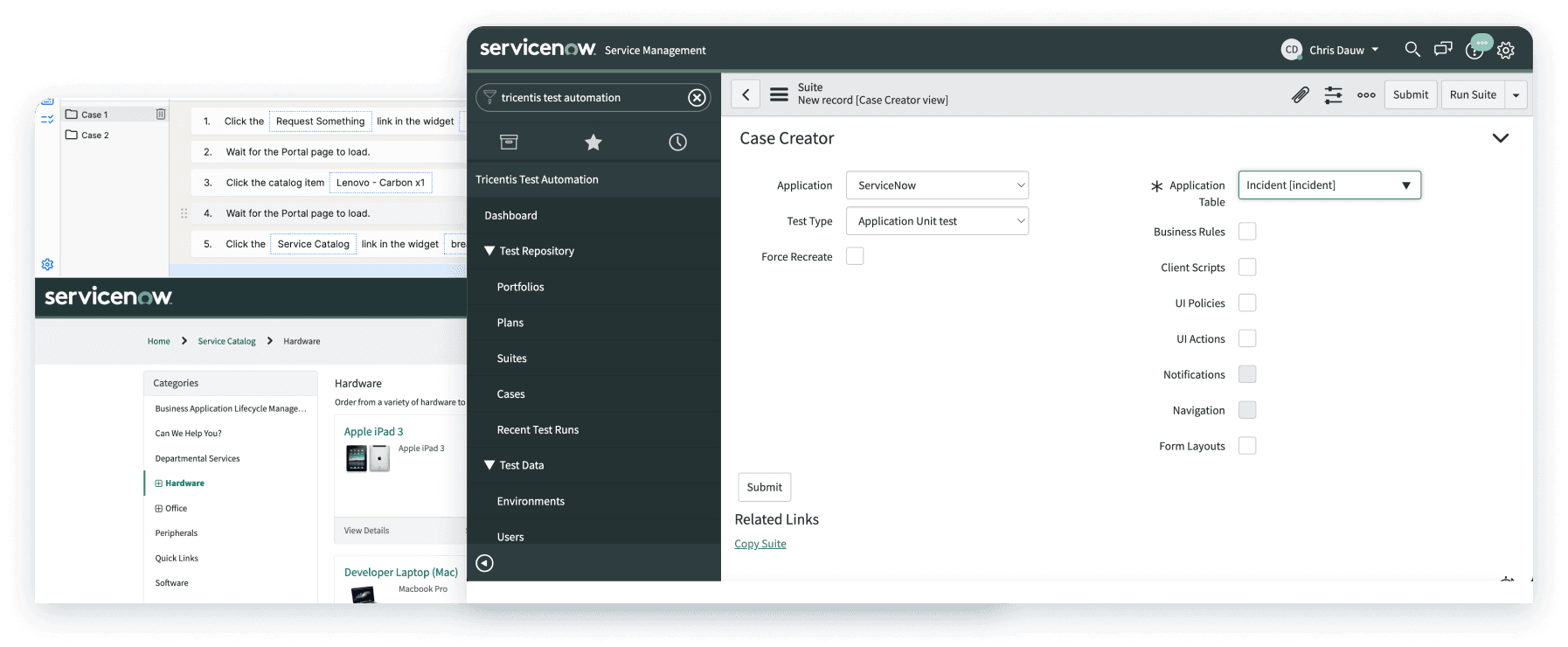This screenshot has height=647, width=1568.
Task: Open Chris Dauw user menu
Action: [x=1344, y=50]
